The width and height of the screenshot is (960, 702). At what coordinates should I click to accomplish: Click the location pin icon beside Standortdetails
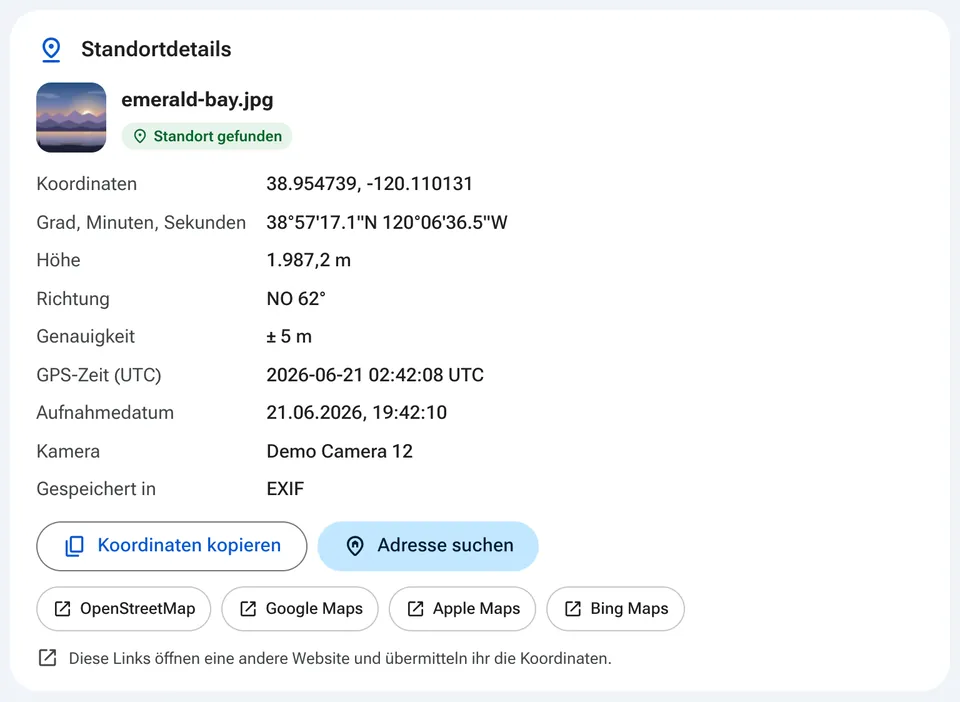tap(51, 50)
